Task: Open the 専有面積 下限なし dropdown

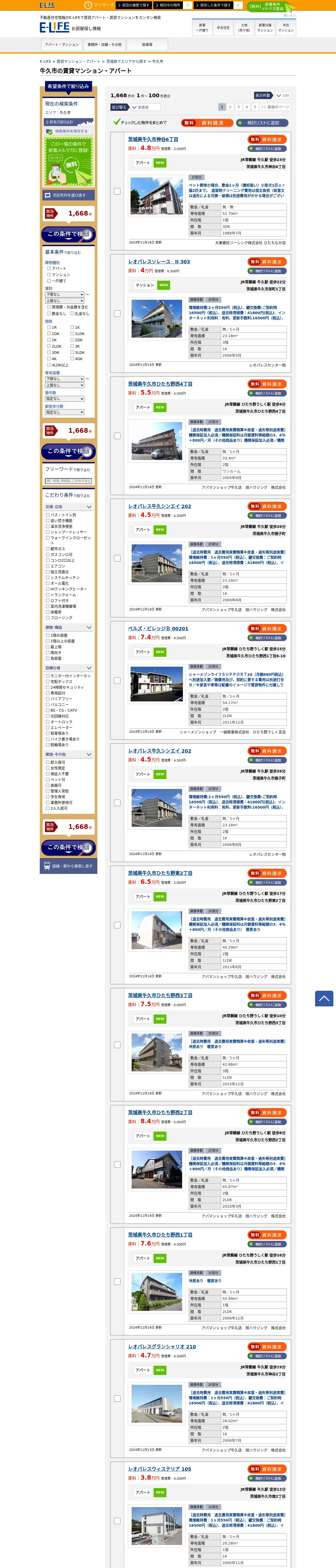Action: [65, 379]
